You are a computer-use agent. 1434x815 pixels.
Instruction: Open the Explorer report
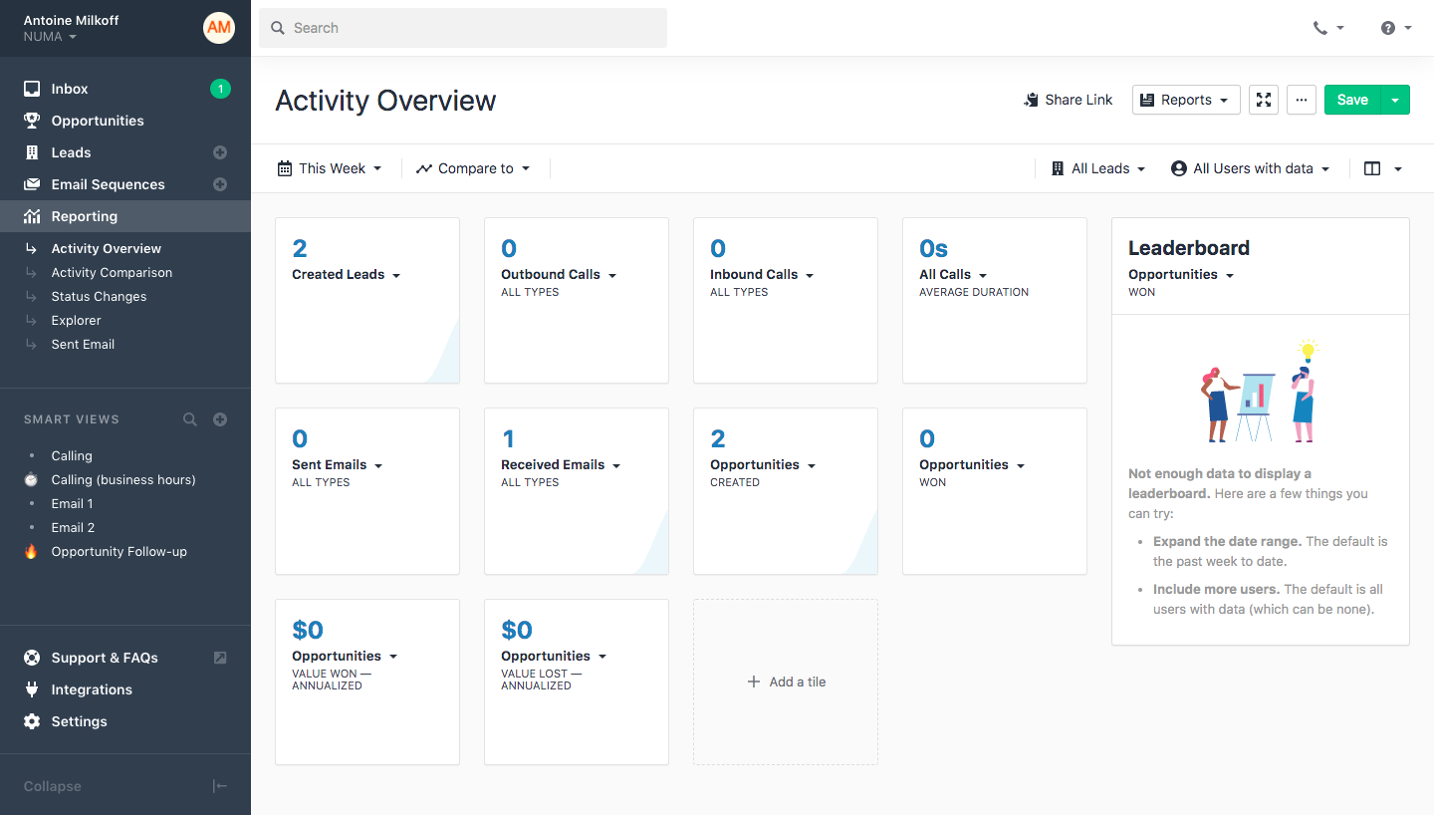(x=76, y=321)
